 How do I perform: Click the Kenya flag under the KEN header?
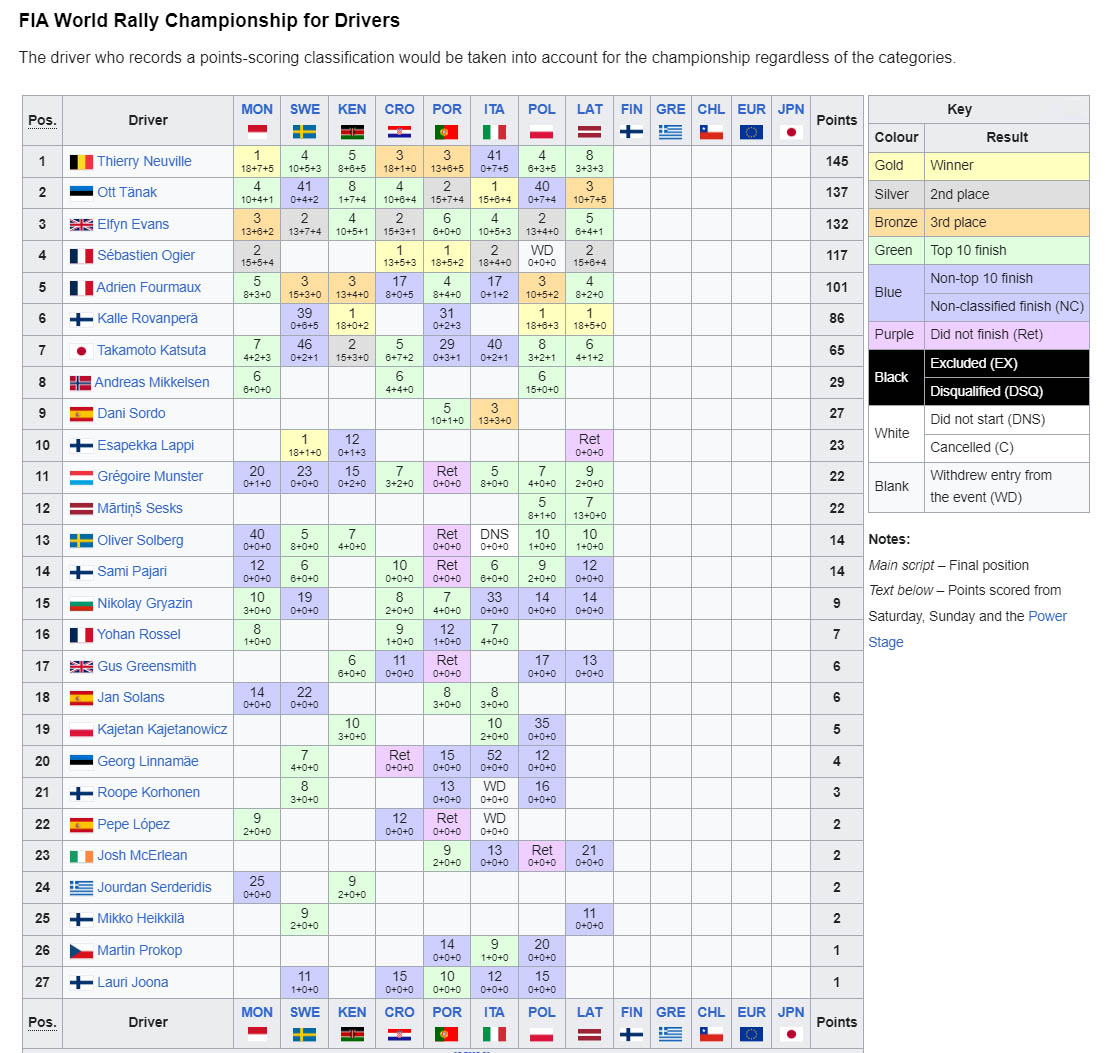pos(352,131)
